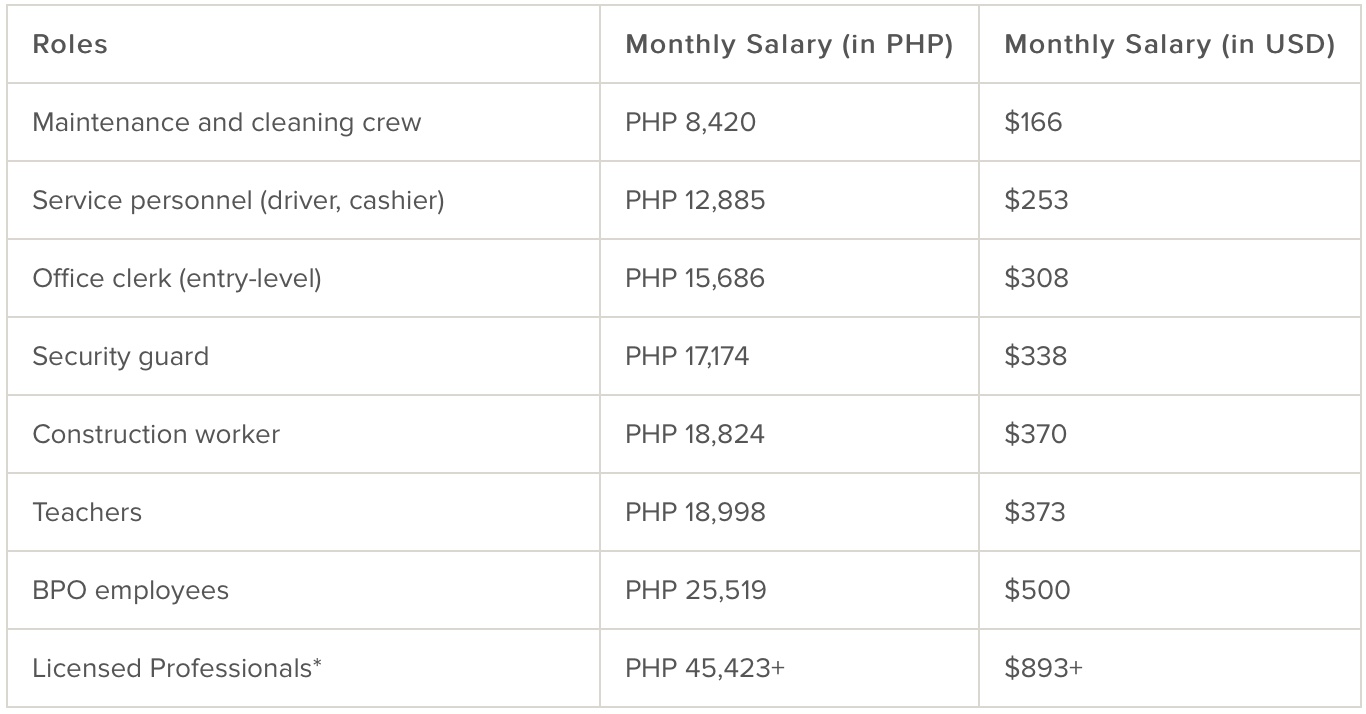Select the Monthly Salary (in USD) header
This screenshot has width=1366, height=714.
tap(1169, 45)
